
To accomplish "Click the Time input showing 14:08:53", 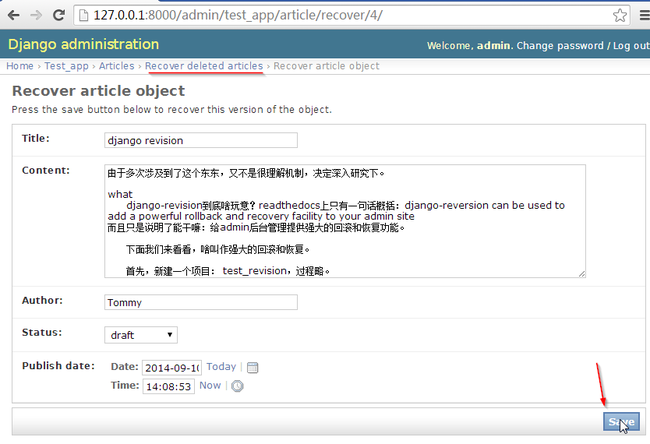I will pos(169,386).
